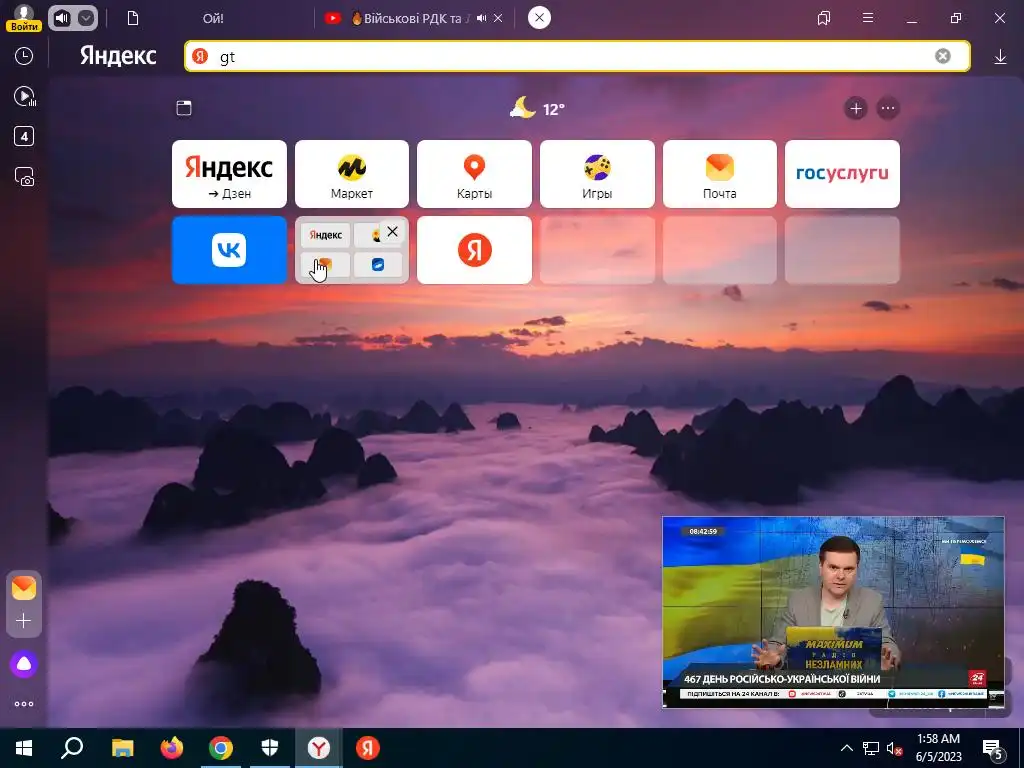Screen dimensions: 1024x768
Task: Close the current new tab with round X
Action: point(539,18)
